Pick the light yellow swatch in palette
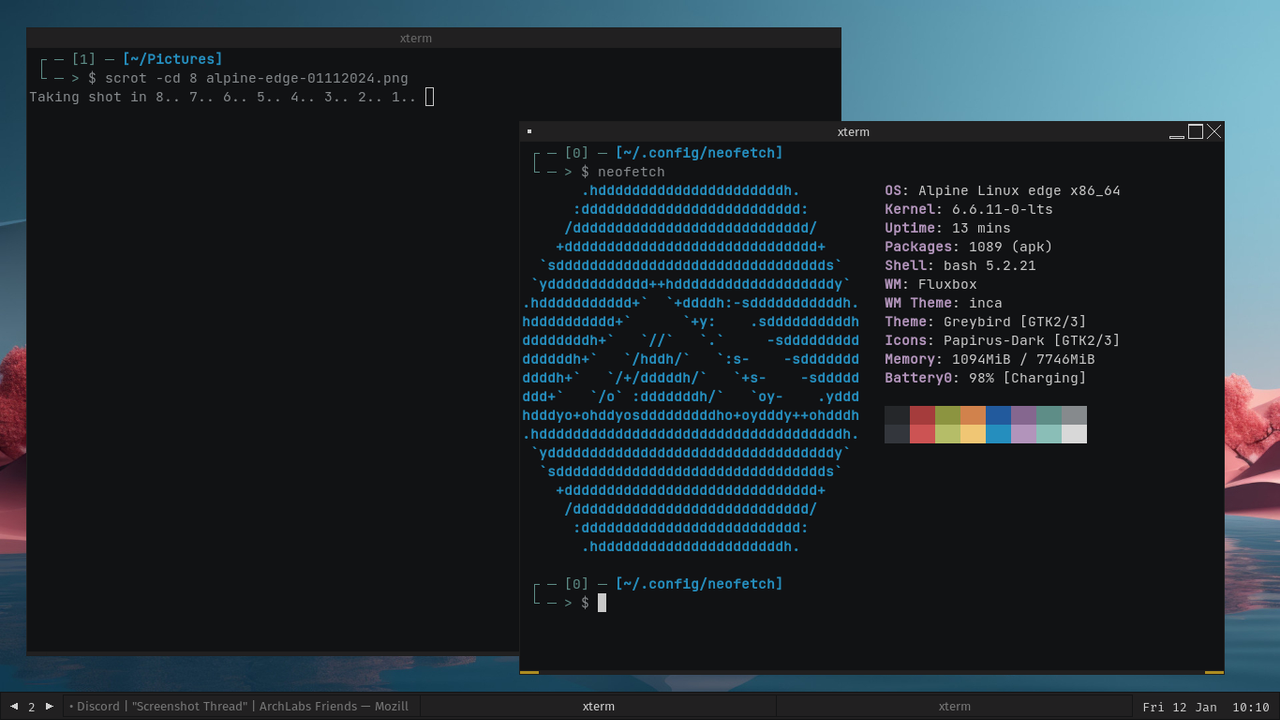The height and width of the screenshot is (720, 1280). coord(973,433)
